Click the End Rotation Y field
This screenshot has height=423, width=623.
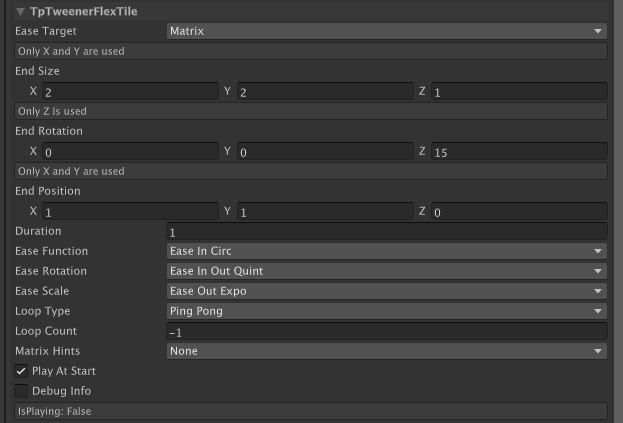(325, 151)
